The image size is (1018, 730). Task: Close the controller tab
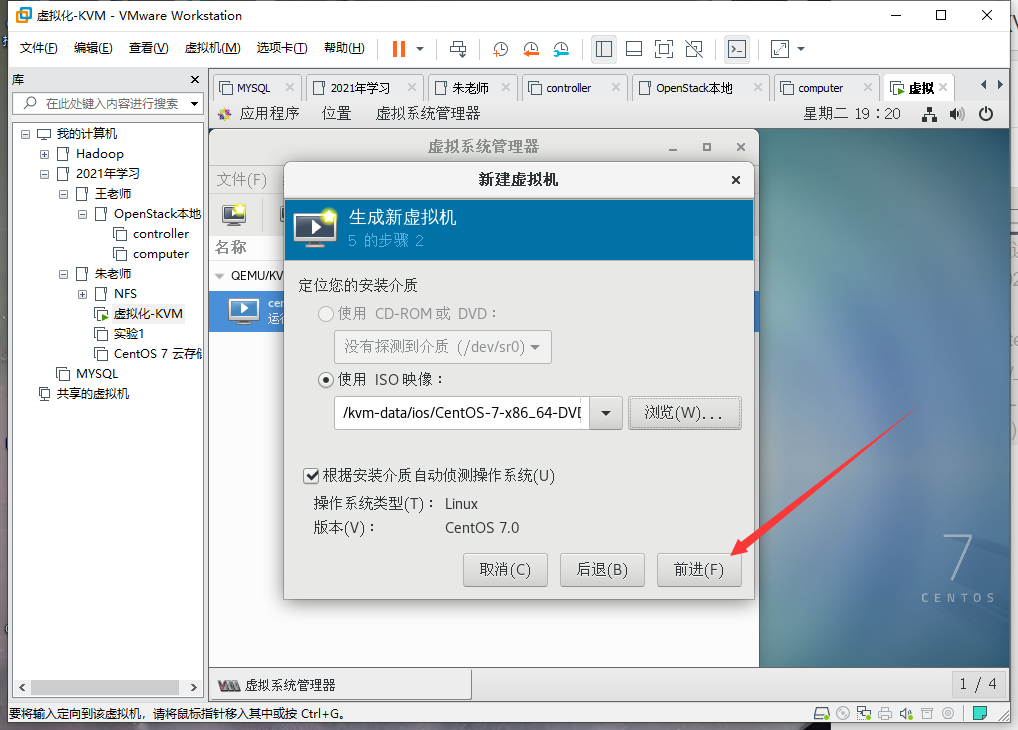[615, 87]
